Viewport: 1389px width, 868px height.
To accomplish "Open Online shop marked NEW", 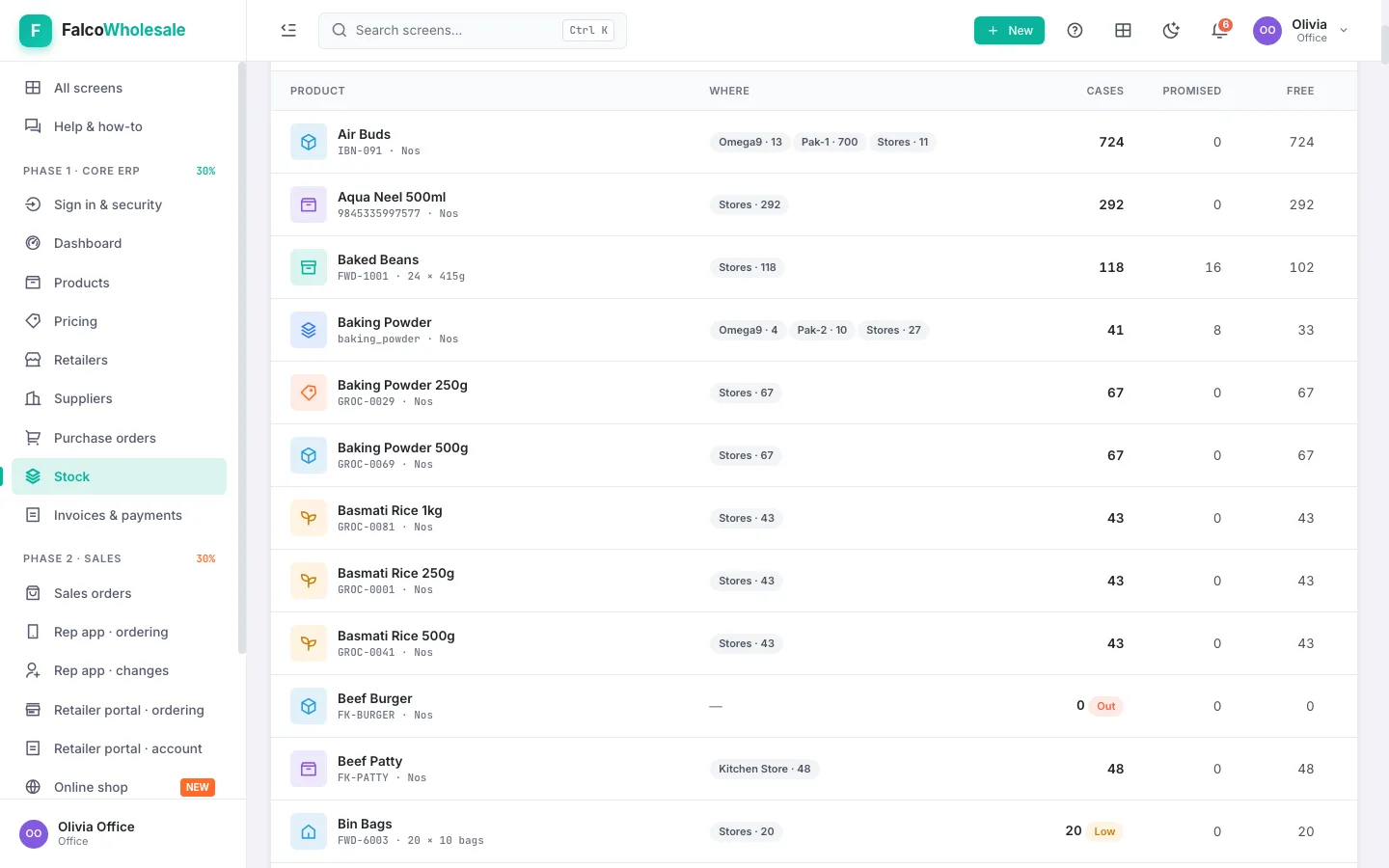I will coord(120,787).
